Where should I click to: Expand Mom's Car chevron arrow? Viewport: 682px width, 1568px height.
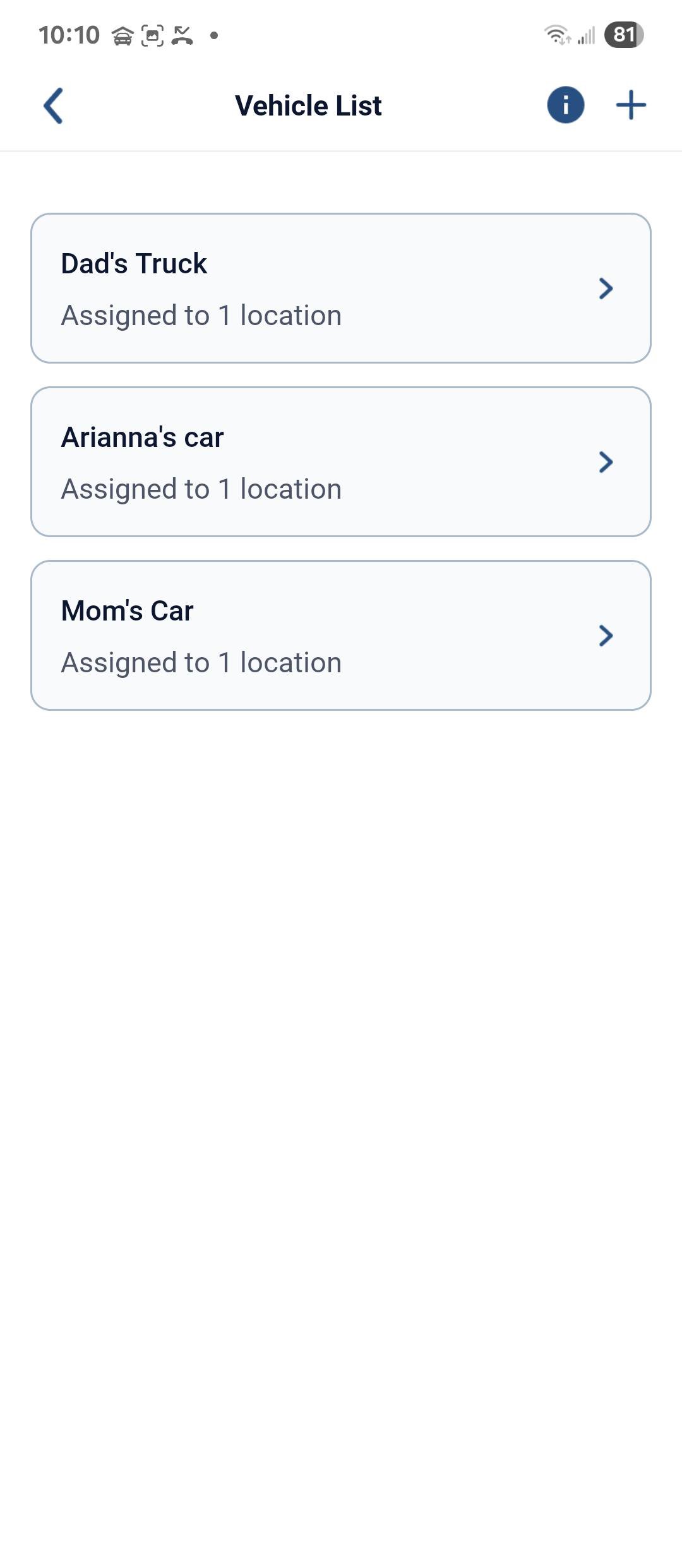point(606,636)
